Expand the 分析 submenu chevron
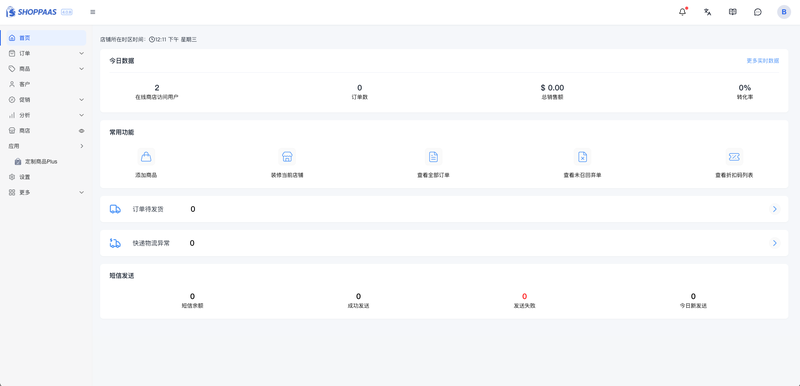This screenshot has width=800, height=386. [81, 115]
